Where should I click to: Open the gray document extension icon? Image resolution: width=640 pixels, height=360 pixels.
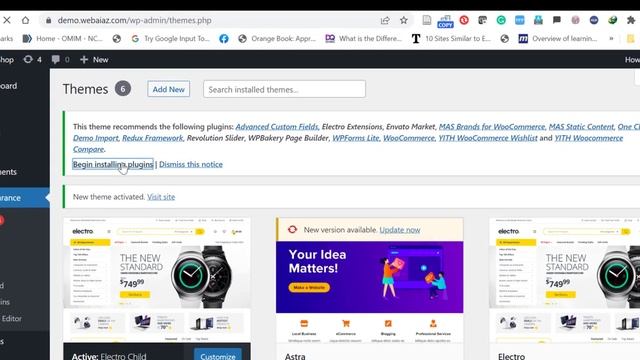pos(427,20)
